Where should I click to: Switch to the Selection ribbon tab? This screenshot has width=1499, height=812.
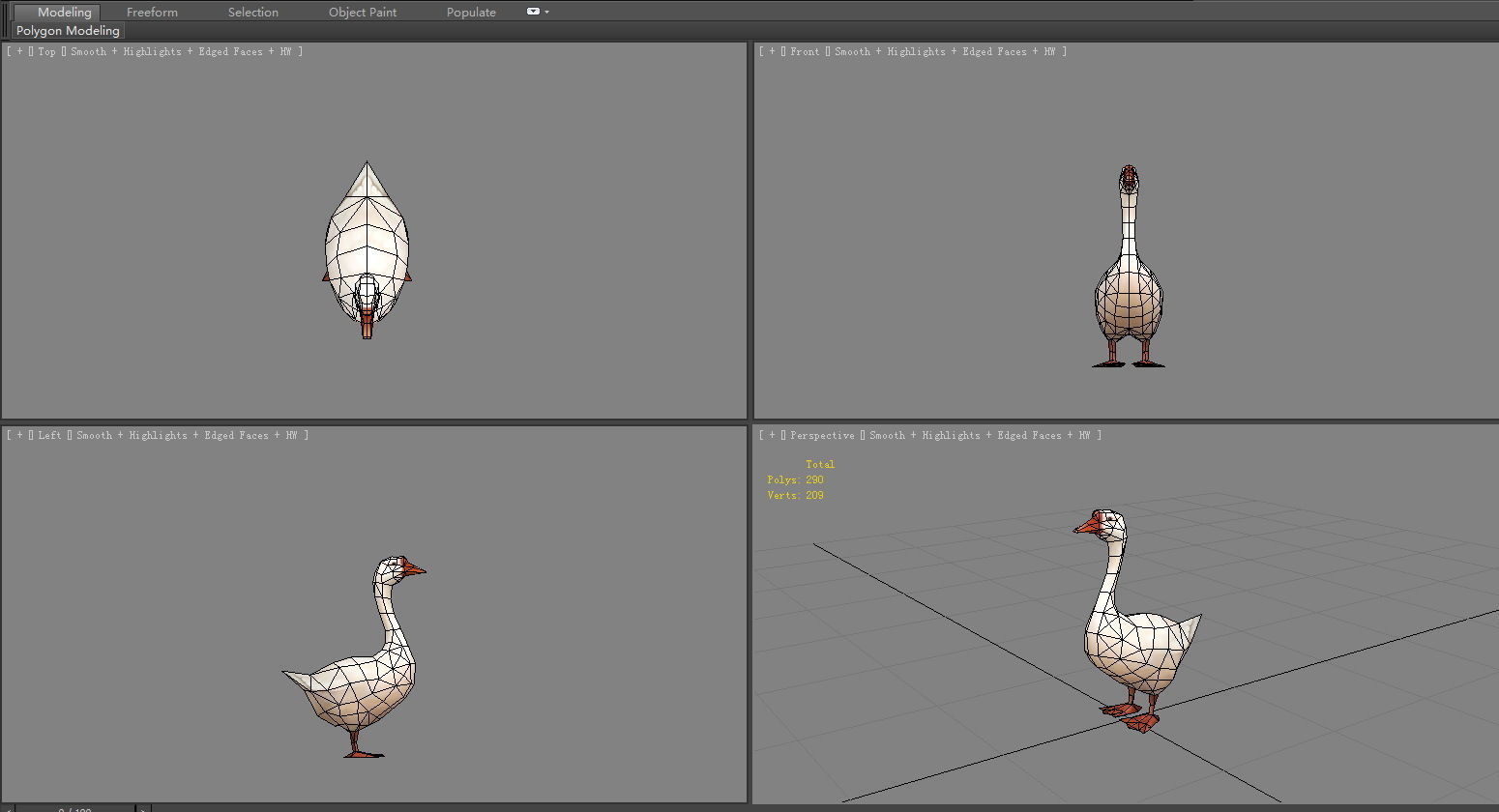pyautogui.click(x=252, y=12)
